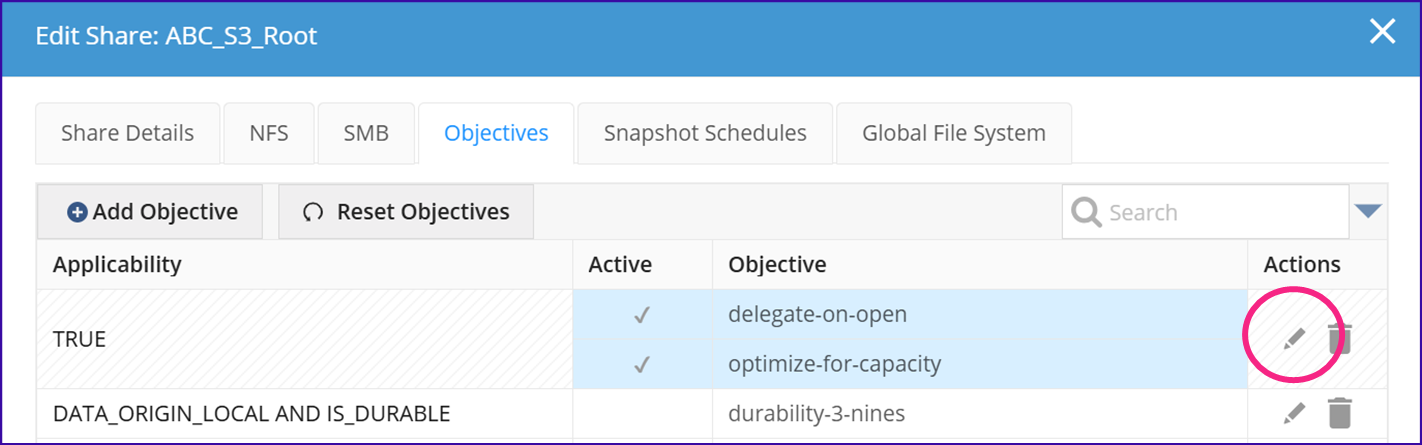Open the Global File System tab
Screen dimensions: 1422x445
coord(954,133)
